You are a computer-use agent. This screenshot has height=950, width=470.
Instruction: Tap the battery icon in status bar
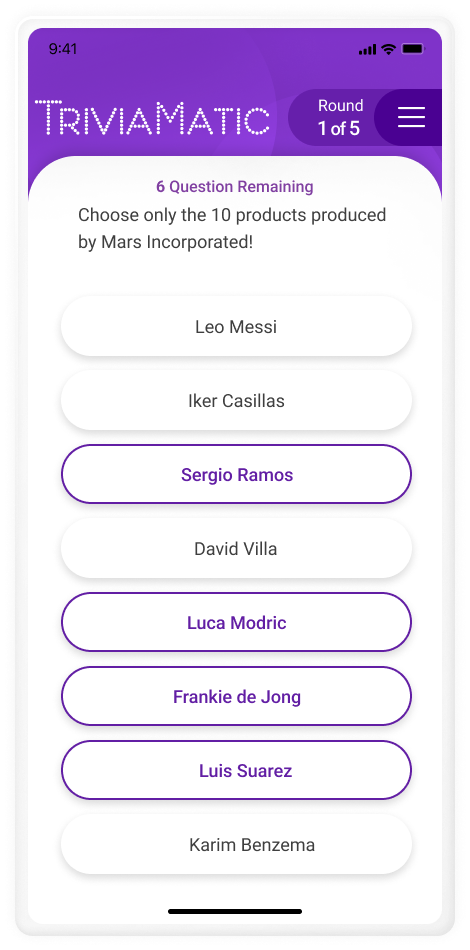click(414, 49)
